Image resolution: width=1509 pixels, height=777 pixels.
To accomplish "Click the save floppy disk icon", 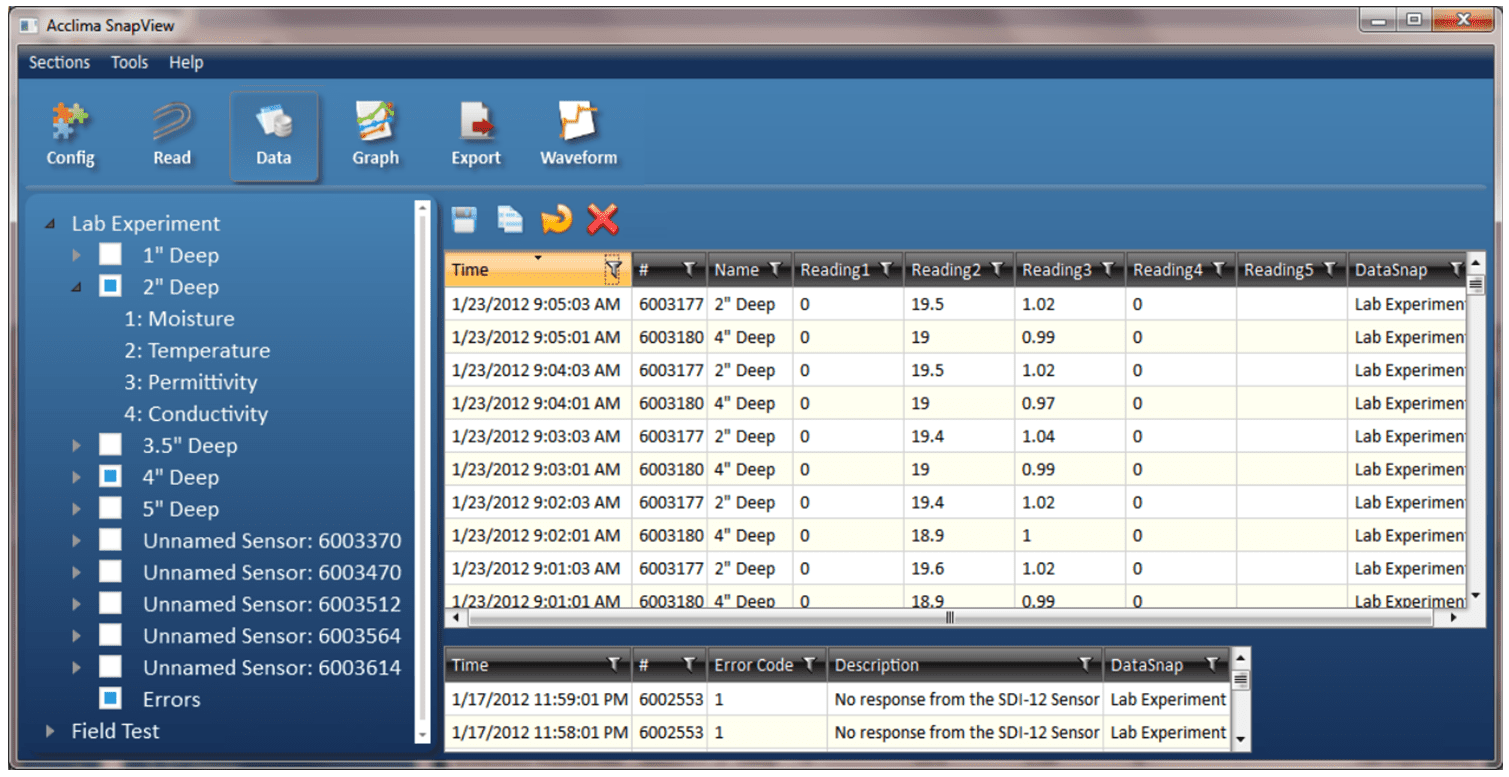I will tap(463, 219).
